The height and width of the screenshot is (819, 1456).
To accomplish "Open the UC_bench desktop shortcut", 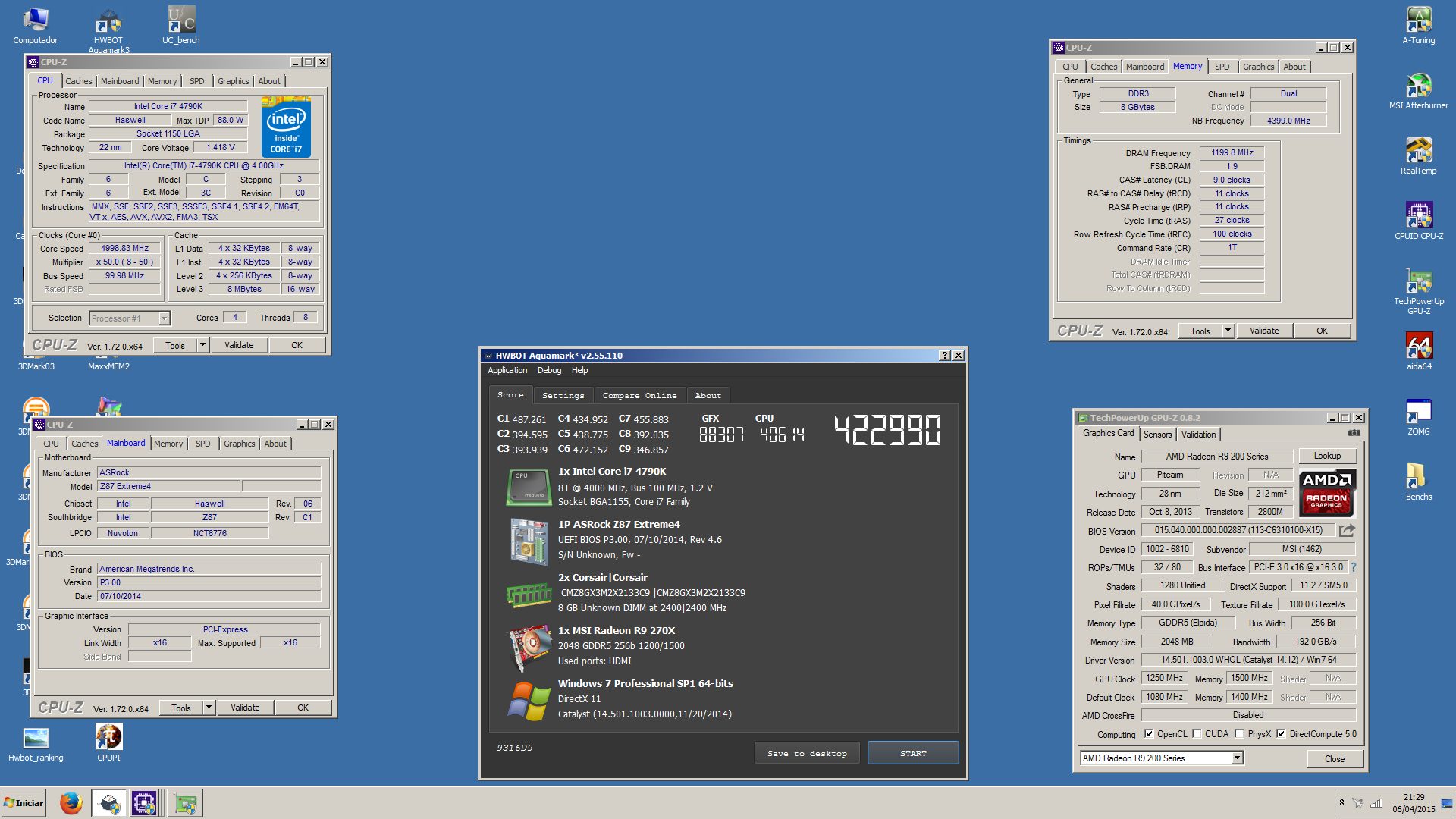I will pyautogui.click(x=181, y=26).
